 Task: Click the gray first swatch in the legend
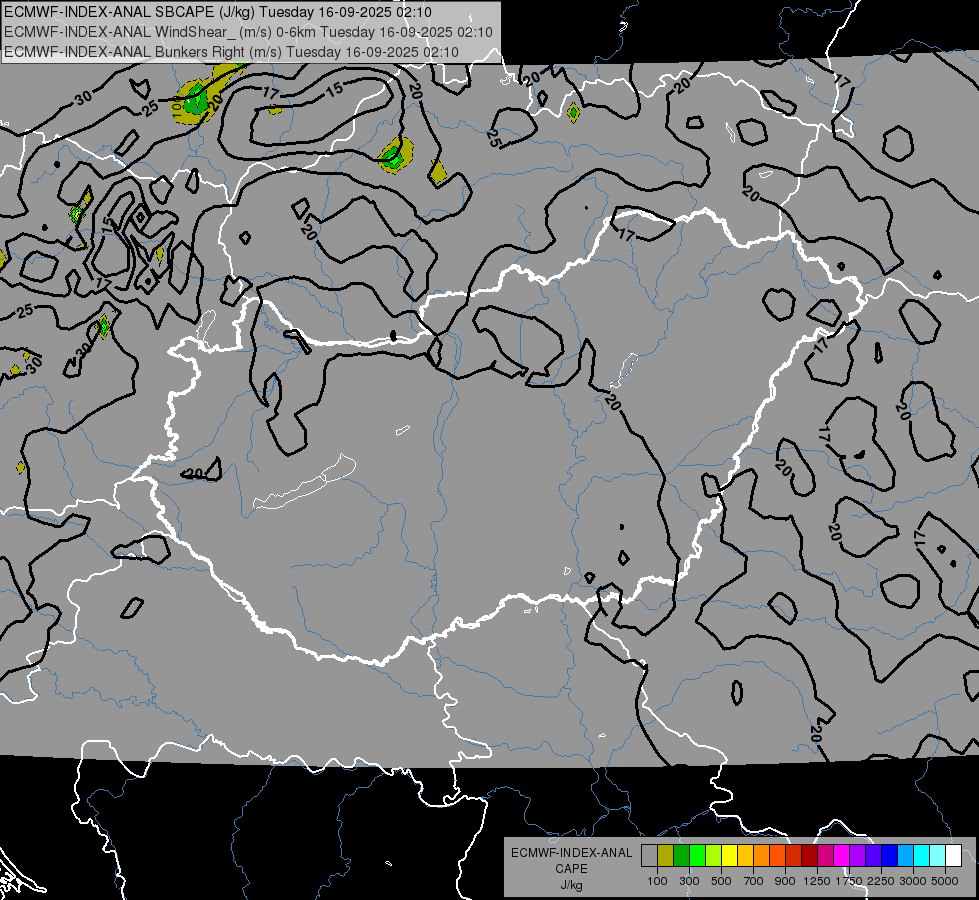[649, 856]
